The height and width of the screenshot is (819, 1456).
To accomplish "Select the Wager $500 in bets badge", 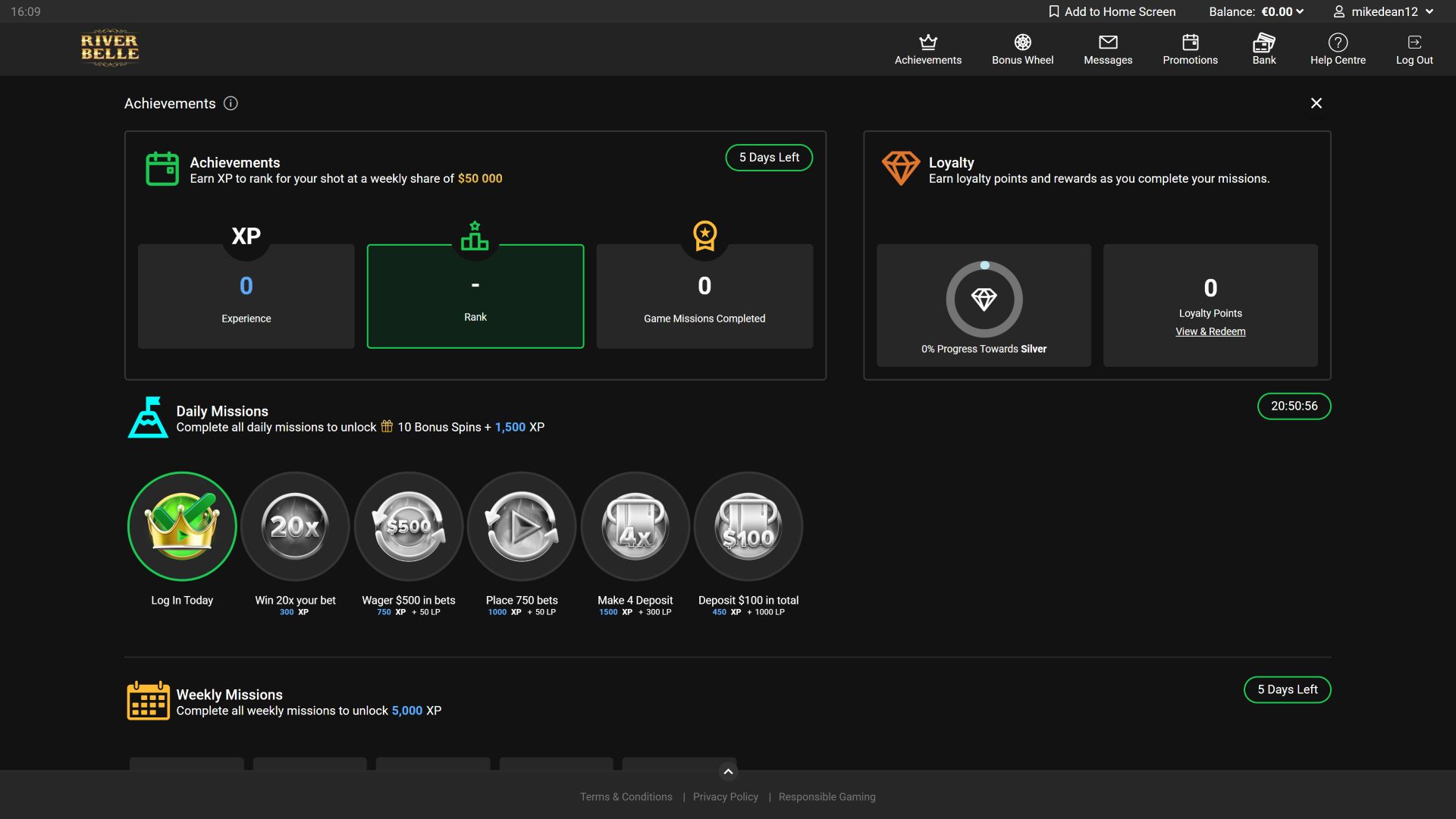I will tap(409, 526).
